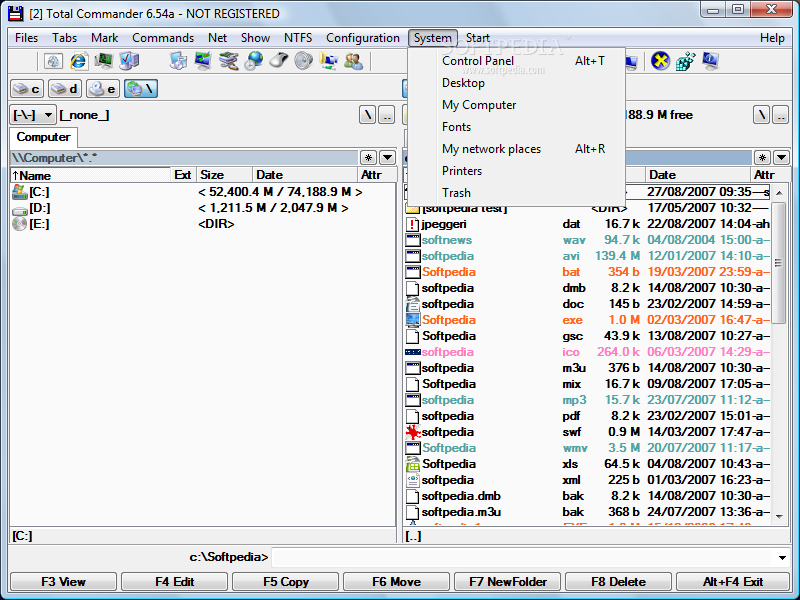
Task: Click the F5 Copy button
Action: pyautogui.click(x=286, y=582)
